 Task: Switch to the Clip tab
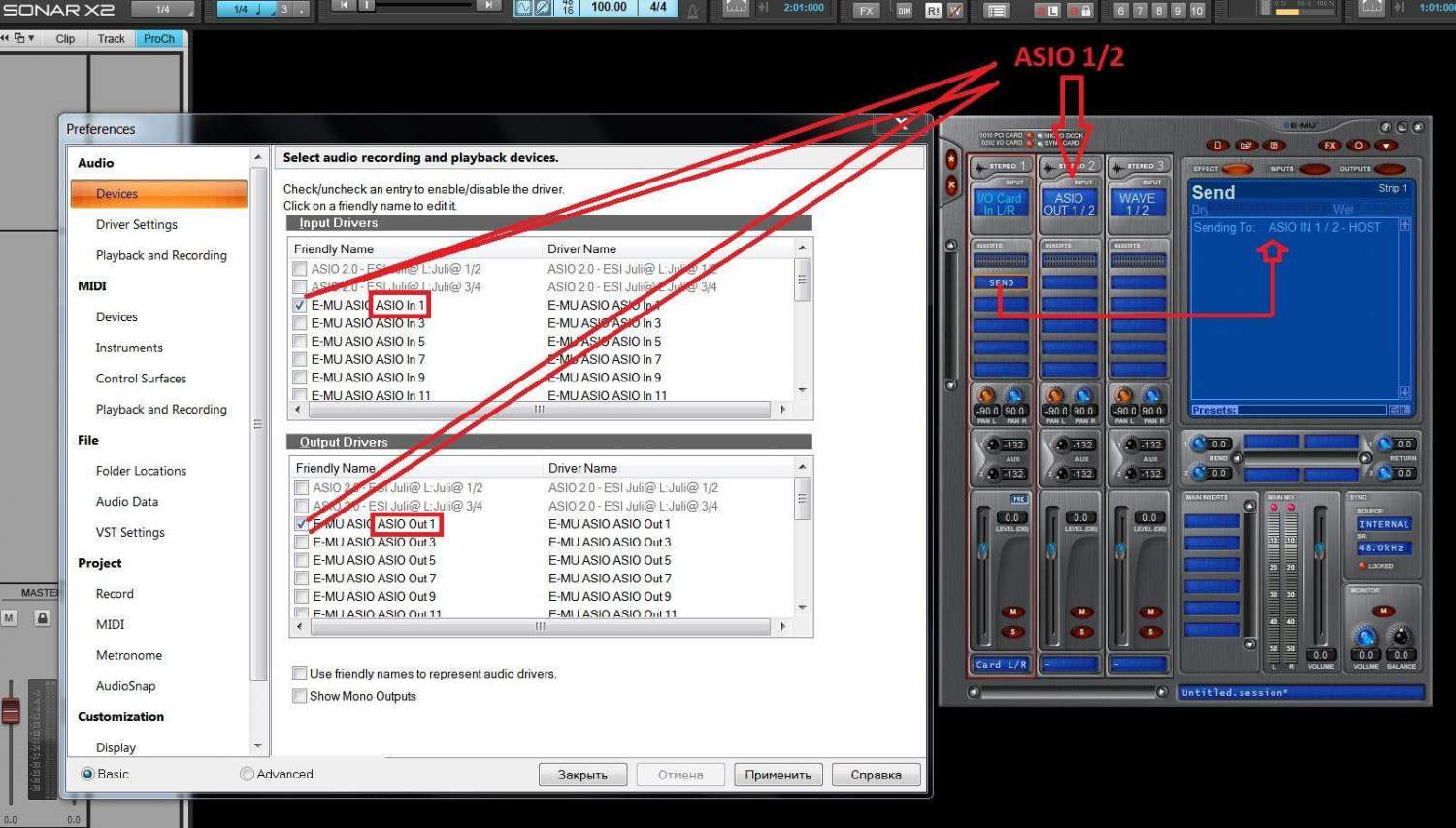coord(65,39)
